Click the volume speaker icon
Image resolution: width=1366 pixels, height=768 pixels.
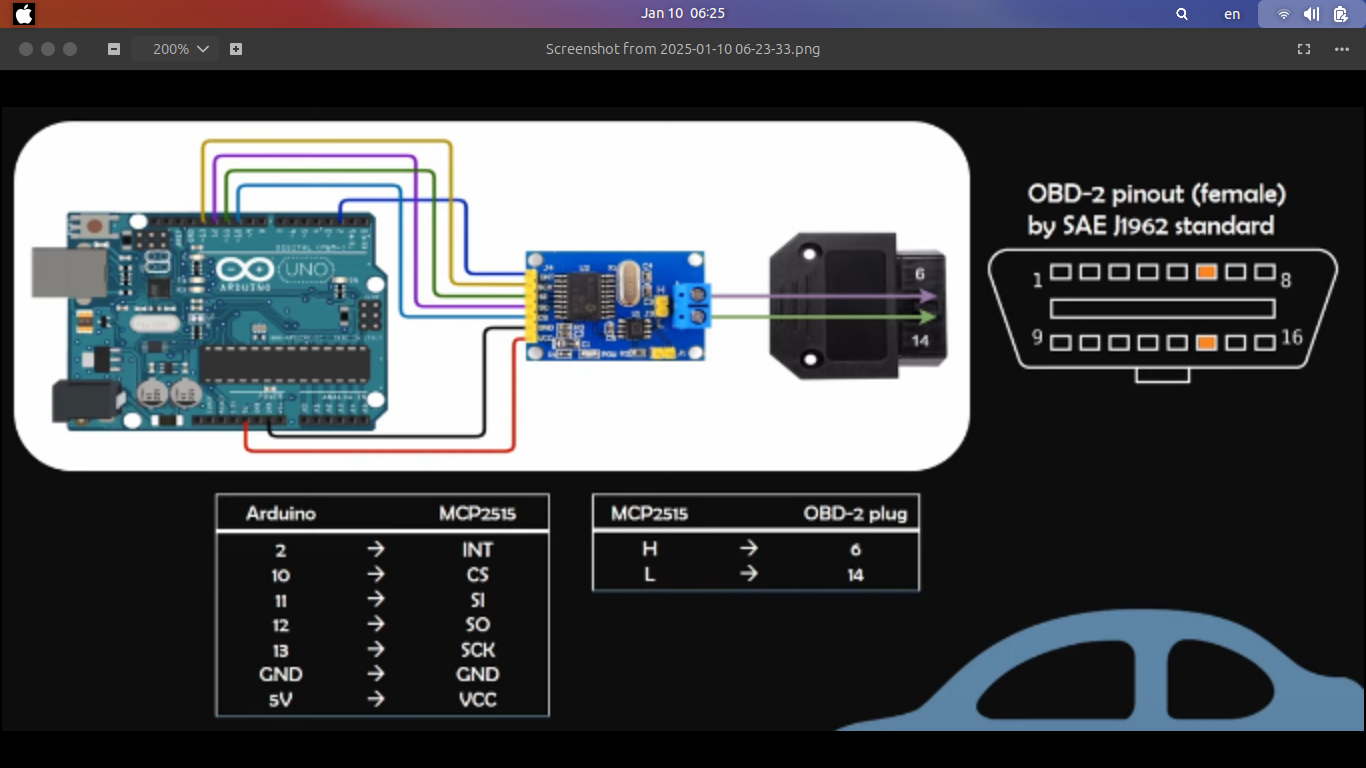pyautogui.click(x=1311, y=14)
